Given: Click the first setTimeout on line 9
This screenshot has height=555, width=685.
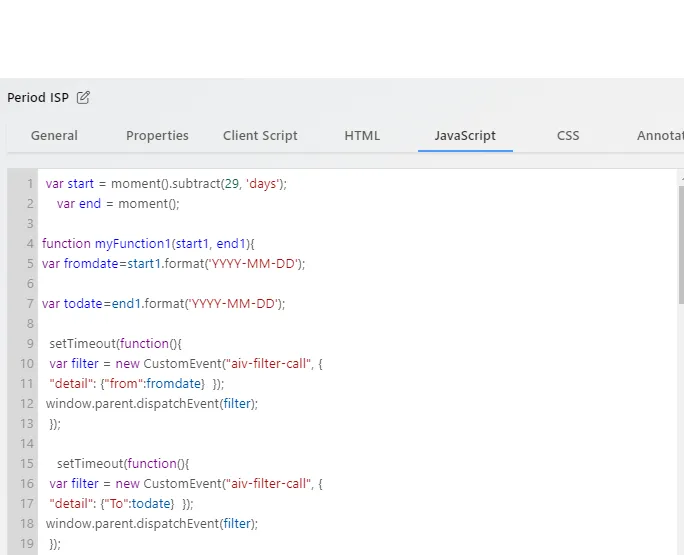Looking at the screenshot, I should tap(82, 344).
